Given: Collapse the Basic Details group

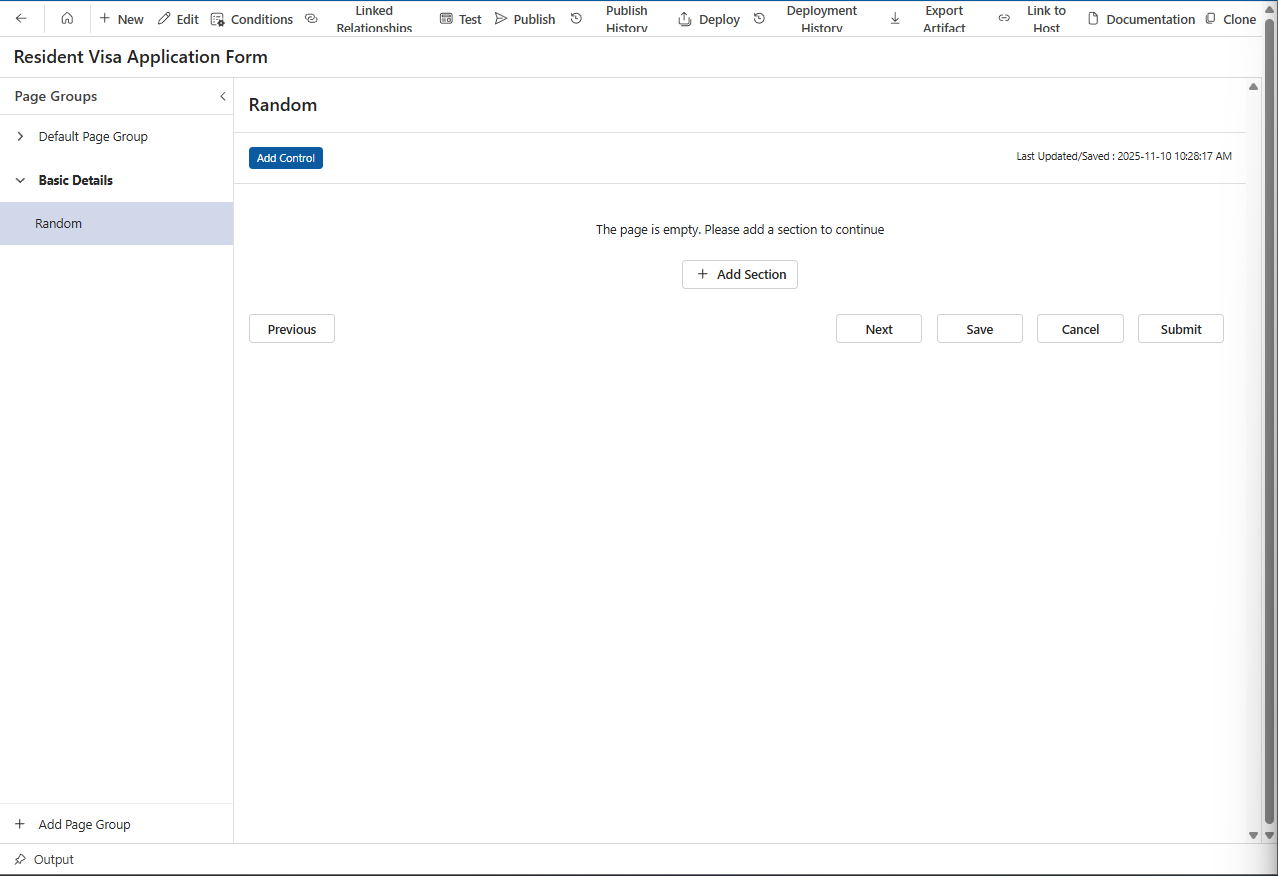Looking at the screenshot, I should (20, 180).
